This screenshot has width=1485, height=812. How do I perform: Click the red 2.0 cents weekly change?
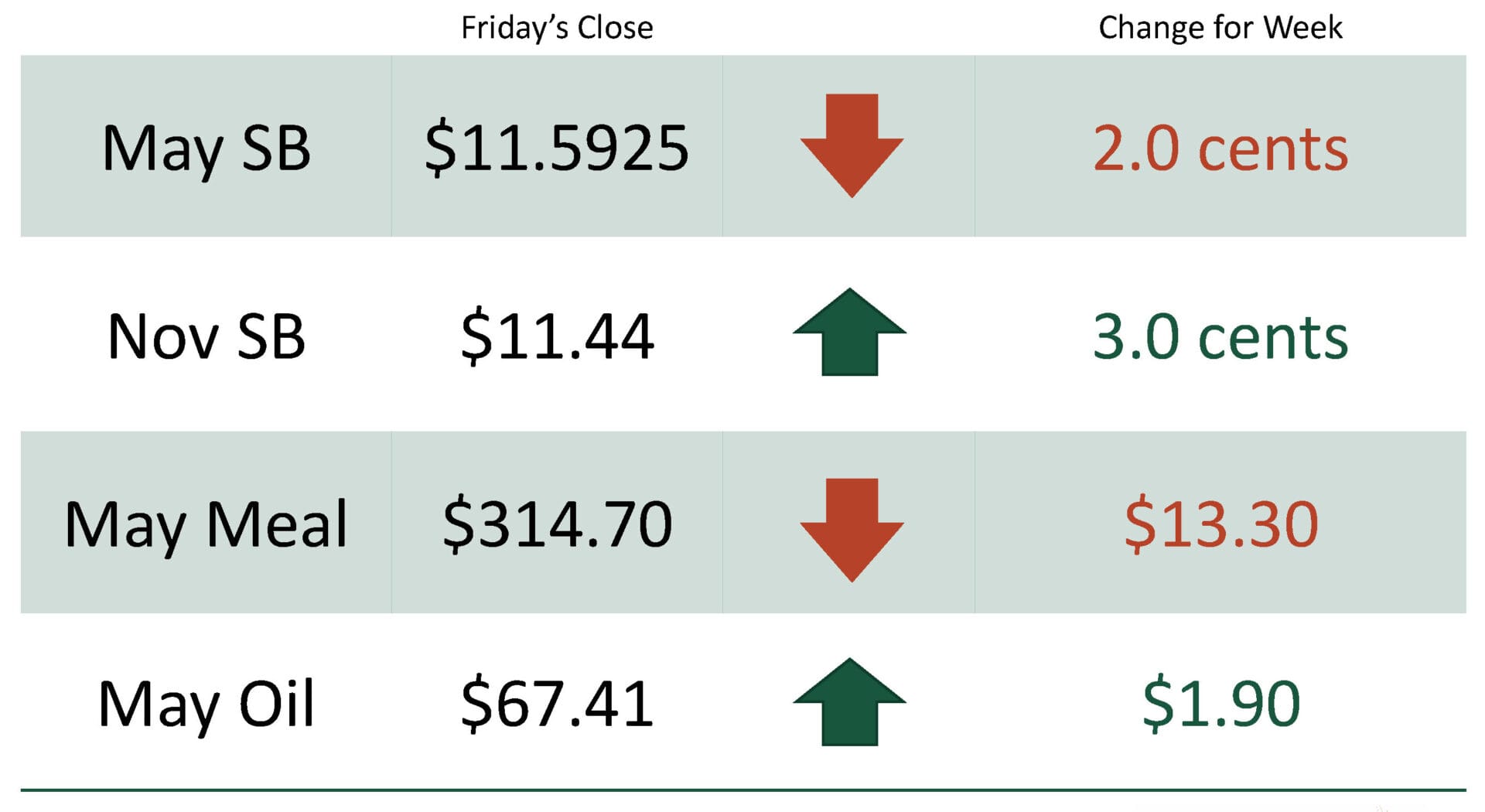click(x=1220, y=148)
